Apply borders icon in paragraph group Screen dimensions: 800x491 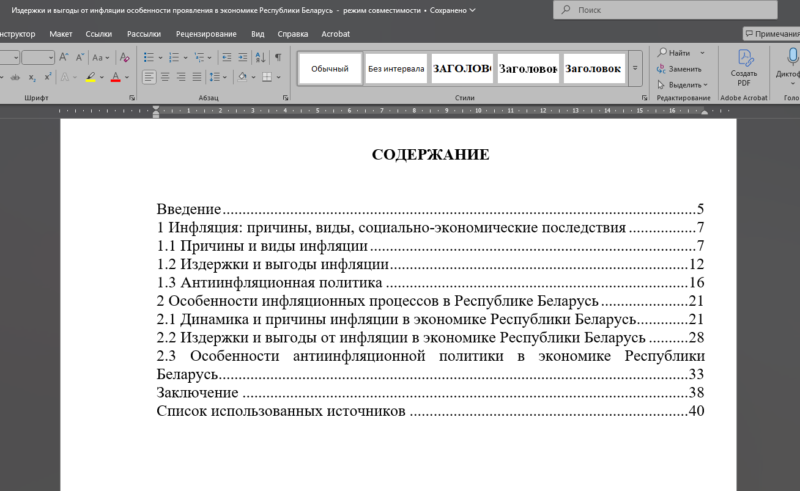[x=267, y=77]
